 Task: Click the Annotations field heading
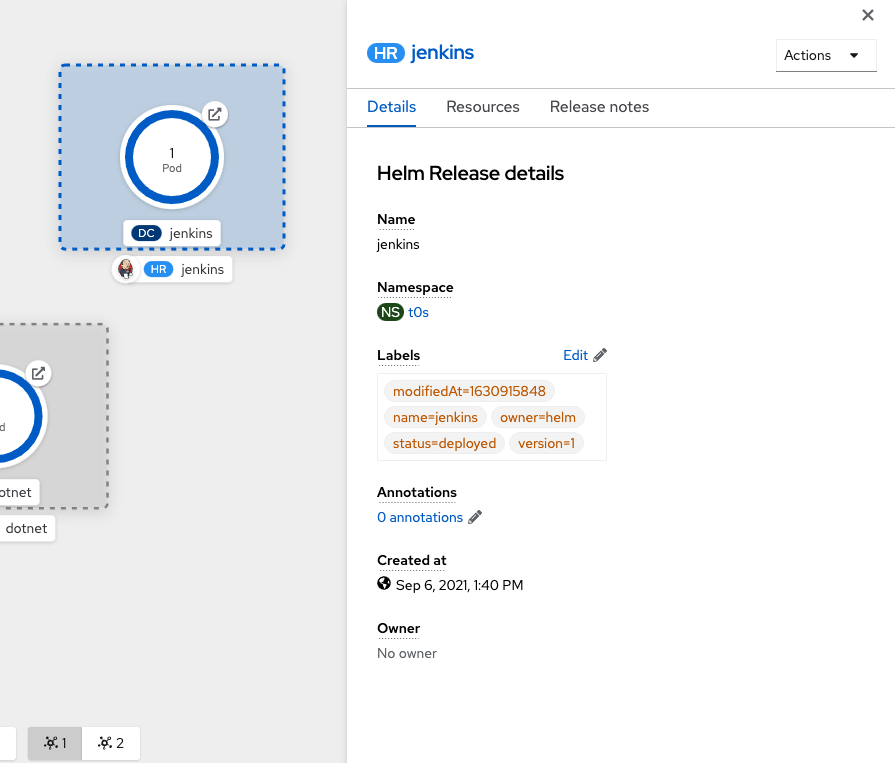point(417,492)
